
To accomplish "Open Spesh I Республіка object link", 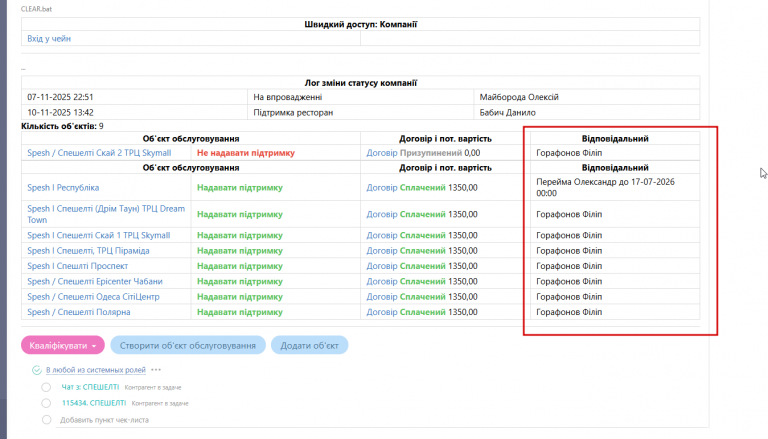I will [x=63, y=188].
